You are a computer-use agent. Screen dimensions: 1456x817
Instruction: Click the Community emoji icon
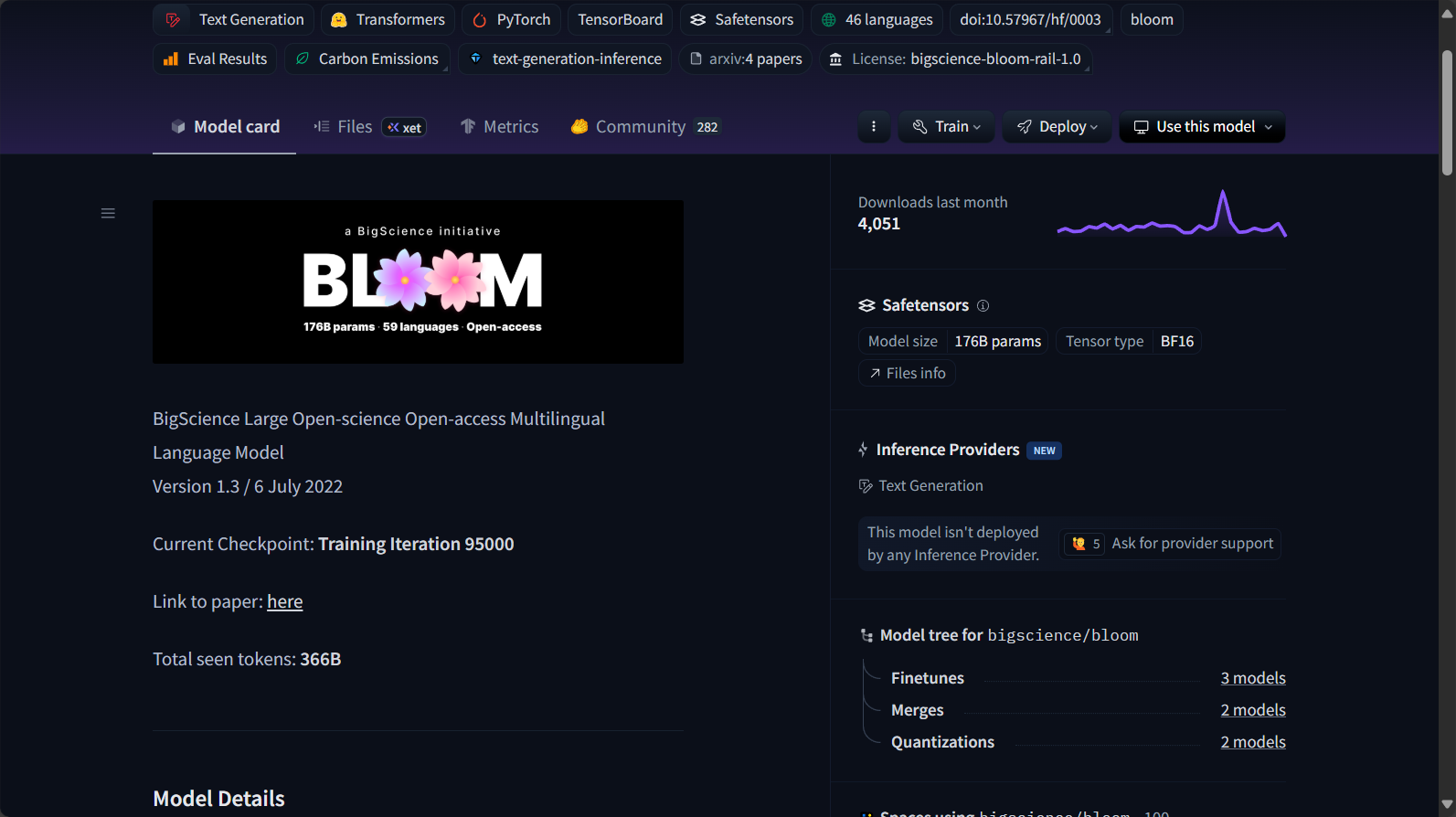point(579,126)
